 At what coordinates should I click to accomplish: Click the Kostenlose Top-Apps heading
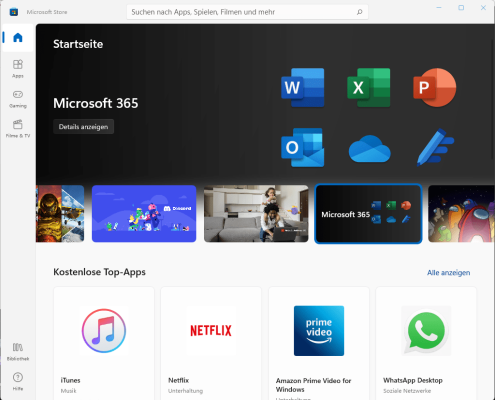coord(99,272)
